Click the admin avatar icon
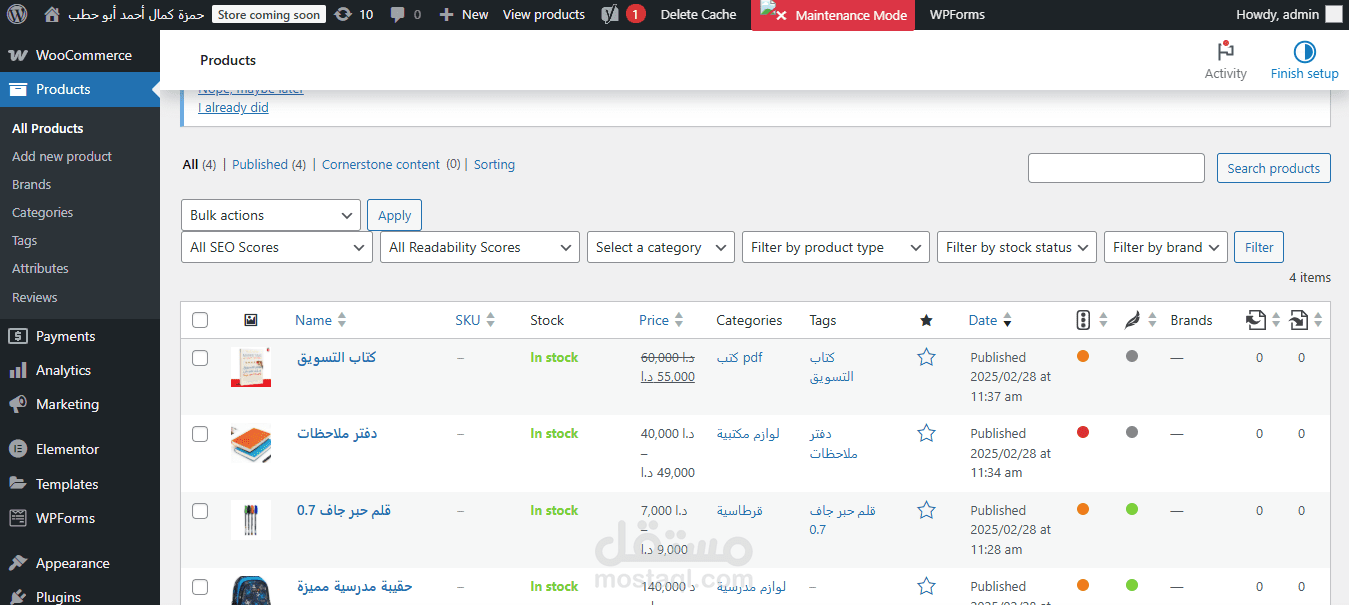 (x=1334, y=15)
